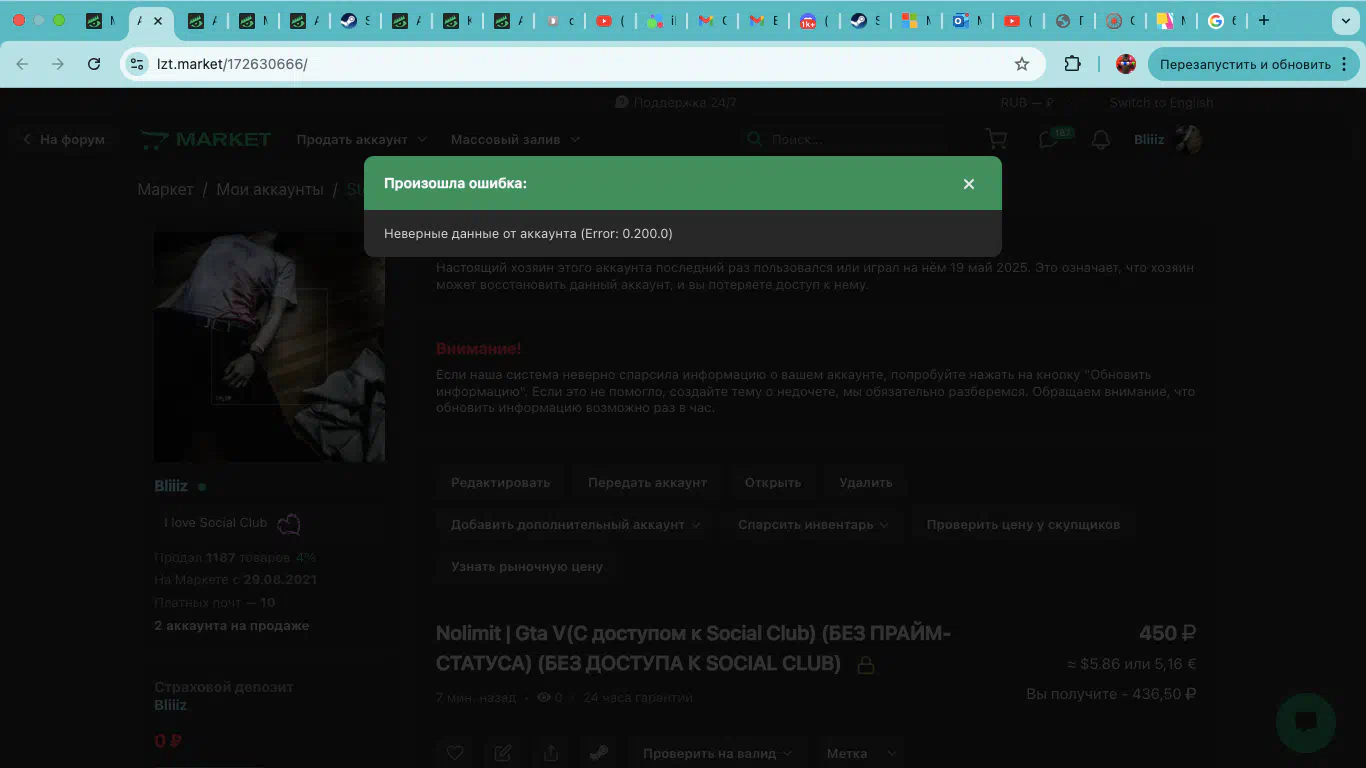The width and height of the screenshot is (1366, 768).
Task: Open the 2 аккаунта на продаже link
Action: click(232, 625)
